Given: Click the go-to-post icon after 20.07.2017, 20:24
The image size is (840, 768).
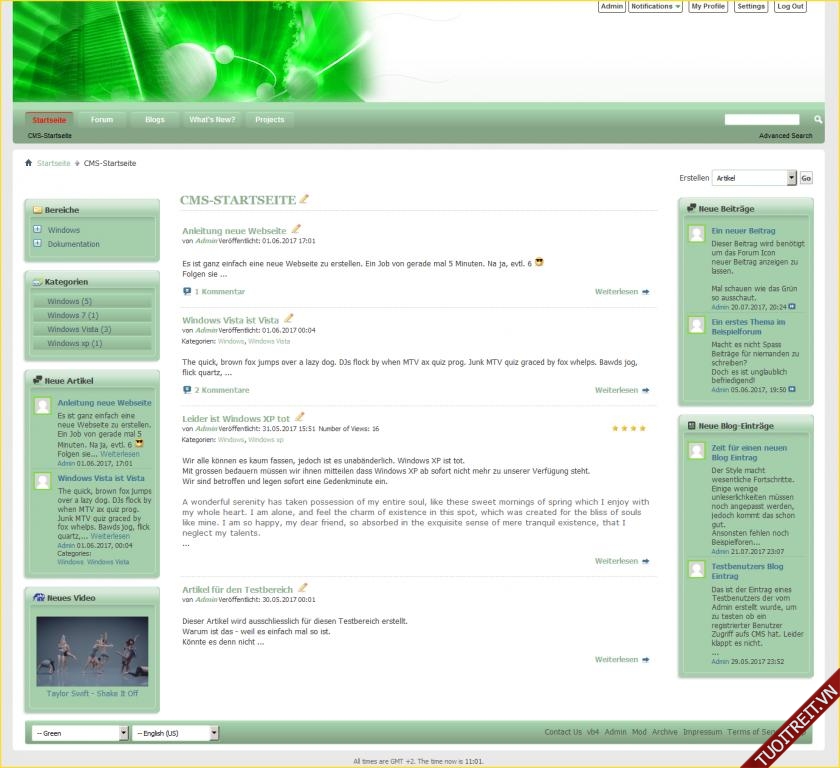Looking at the screenshot, I should click(792, 307).
